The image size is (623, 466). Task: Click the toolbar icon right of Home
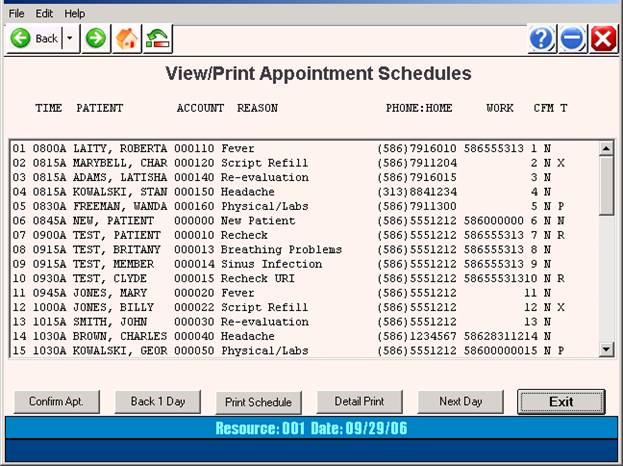click(158, 39)
